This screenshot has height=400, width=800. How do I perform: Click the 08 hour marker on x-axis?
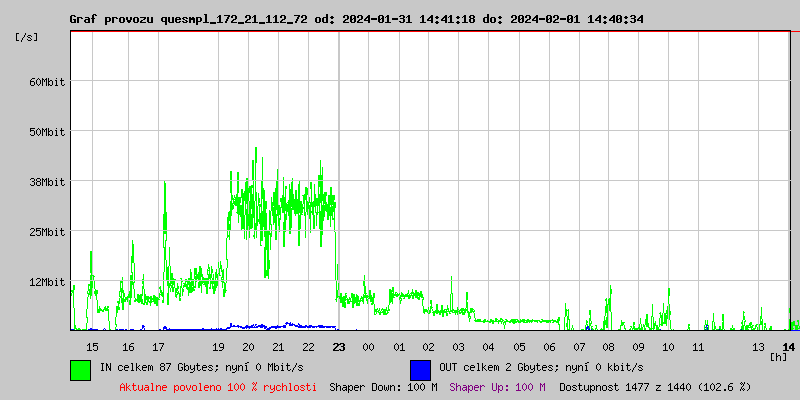point(608,346)
